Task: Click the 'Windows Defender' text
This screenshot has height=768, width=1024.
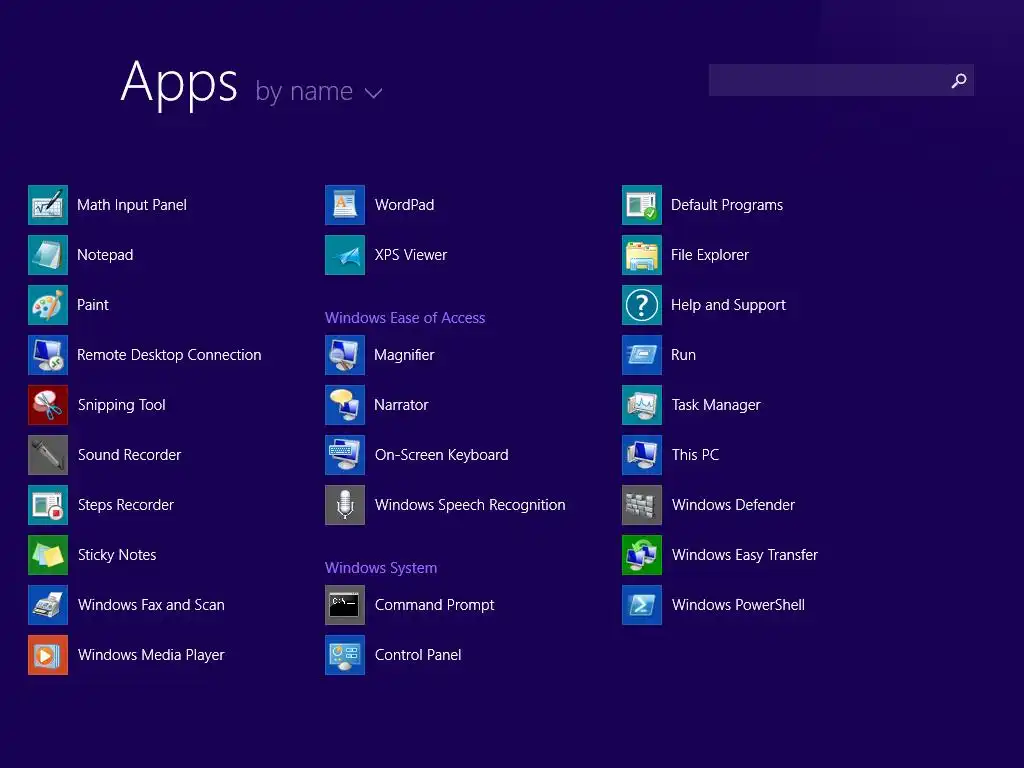Action: (733, 505)
